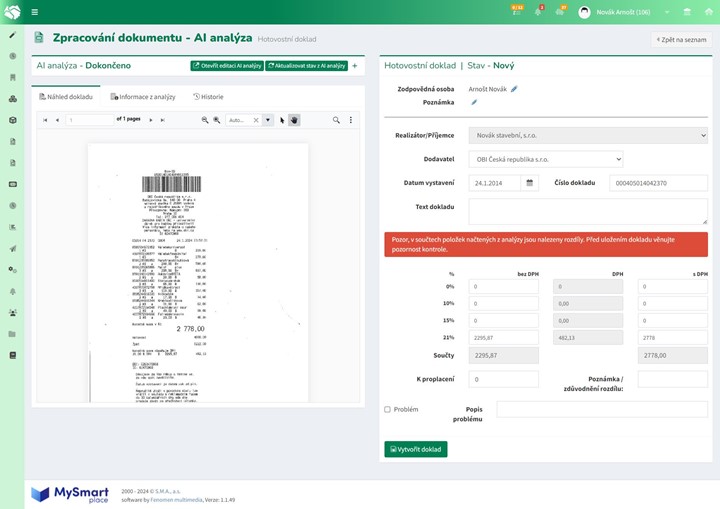Viewport: 720px width, 509px height.
Task: Click Aktualizovat stav z AI analýzy button
Action: point(306,66)
